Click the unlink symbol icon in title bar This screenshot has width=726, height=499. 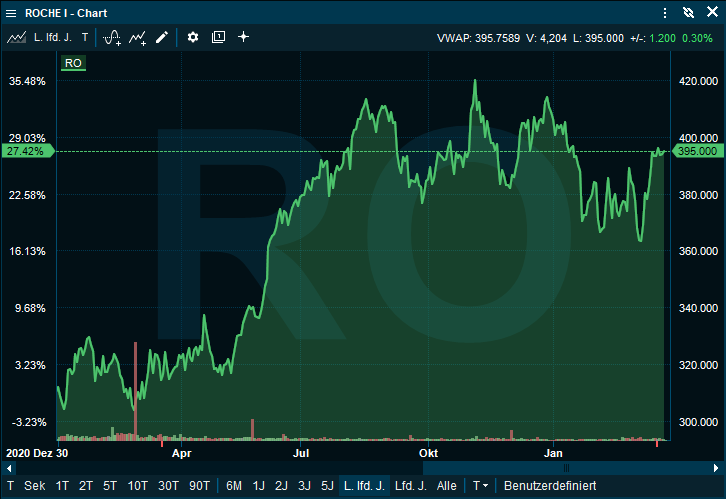(x=688, y=13)
